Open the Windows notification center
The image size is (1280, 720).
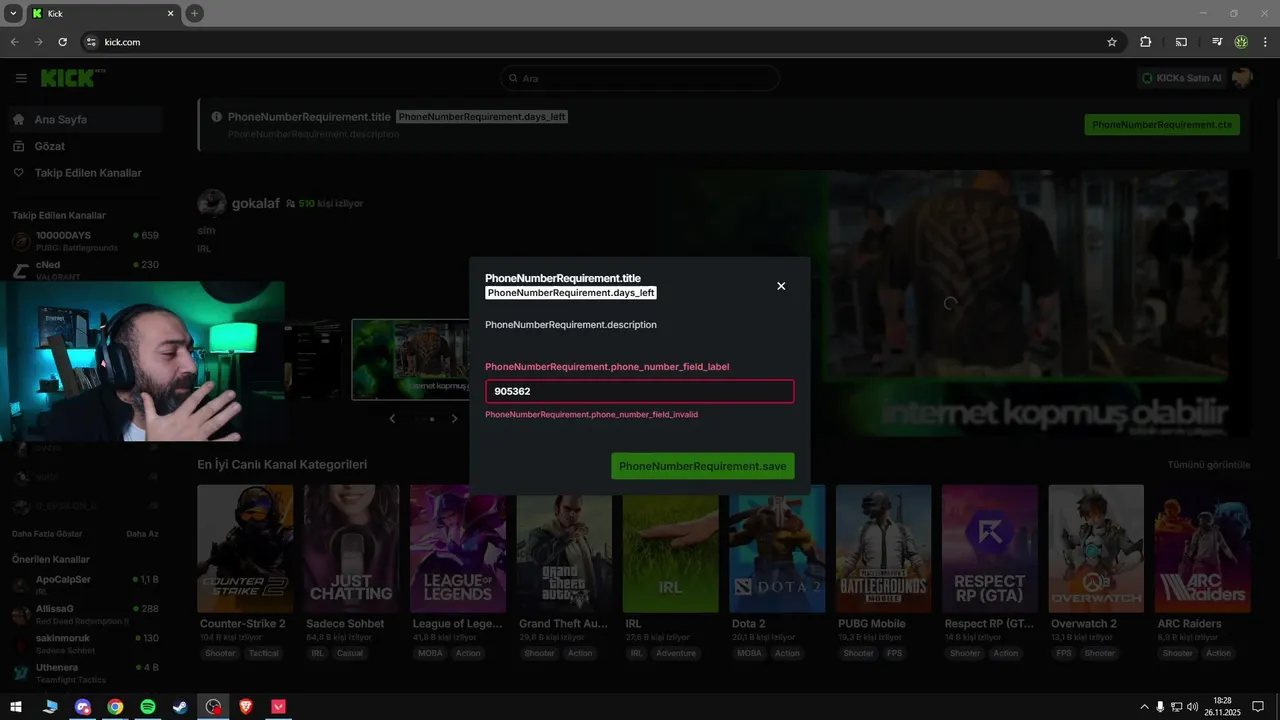[1258, 707]
